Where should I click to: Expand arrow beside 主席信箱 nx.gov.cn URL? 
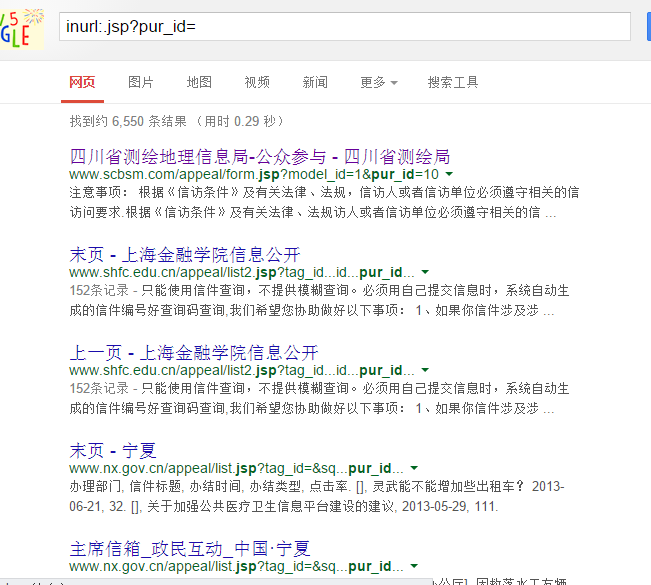[x=414, y=566]
